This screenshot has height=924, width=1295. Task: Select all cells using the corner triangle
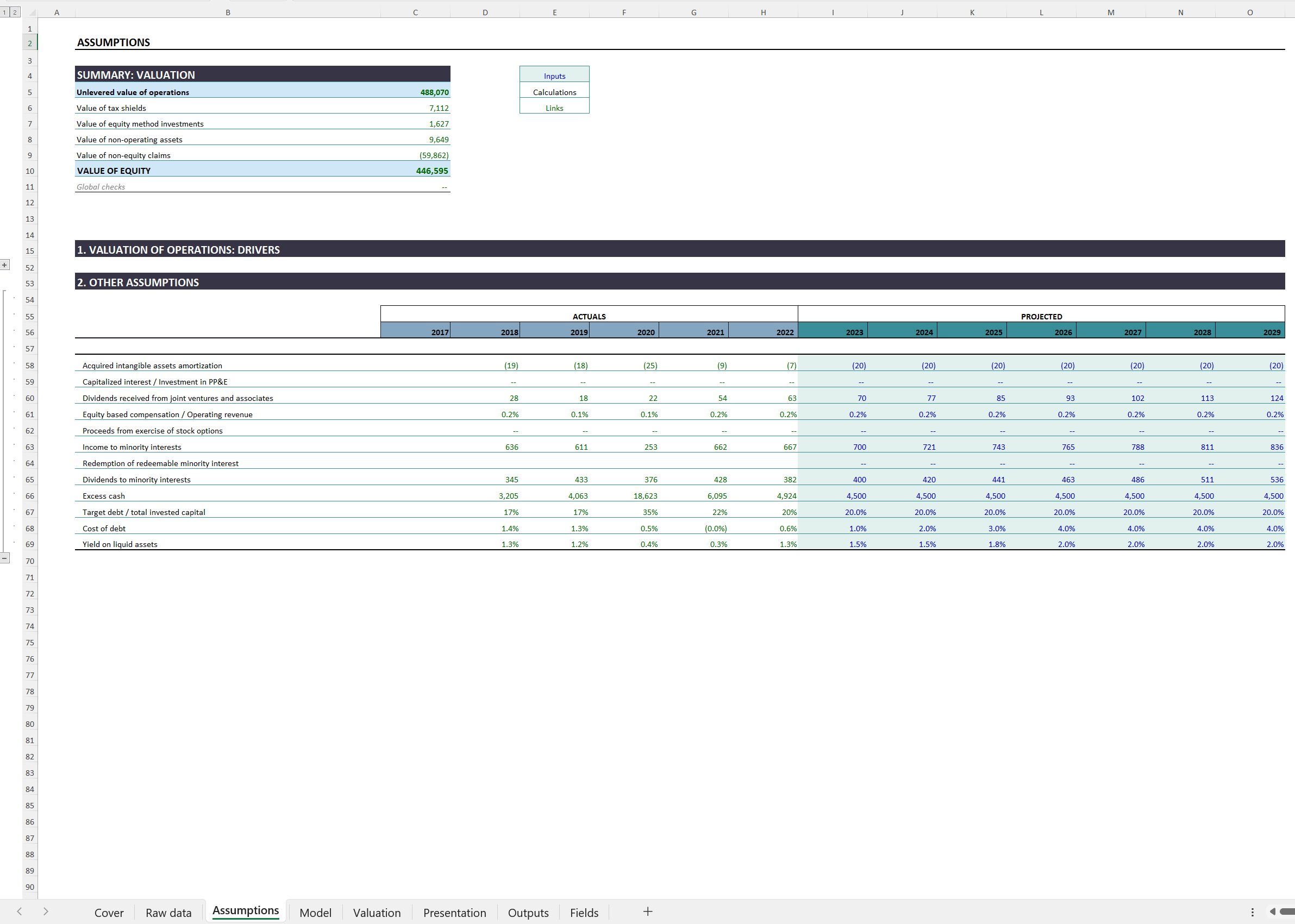tap(33, 11)
